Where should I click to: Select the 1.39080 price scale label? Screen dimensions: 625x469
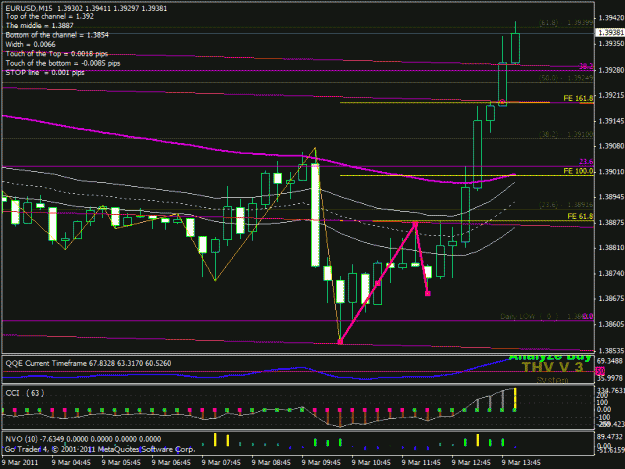[611, 147]
